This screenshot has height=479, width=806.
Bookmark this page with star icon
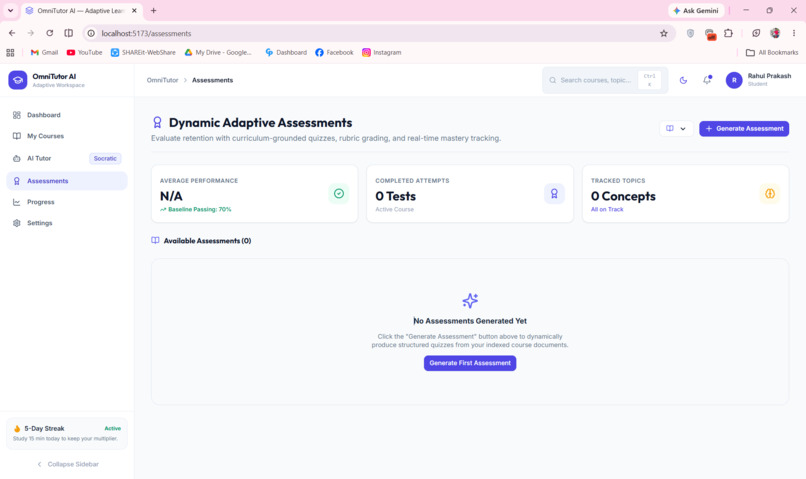664,33
